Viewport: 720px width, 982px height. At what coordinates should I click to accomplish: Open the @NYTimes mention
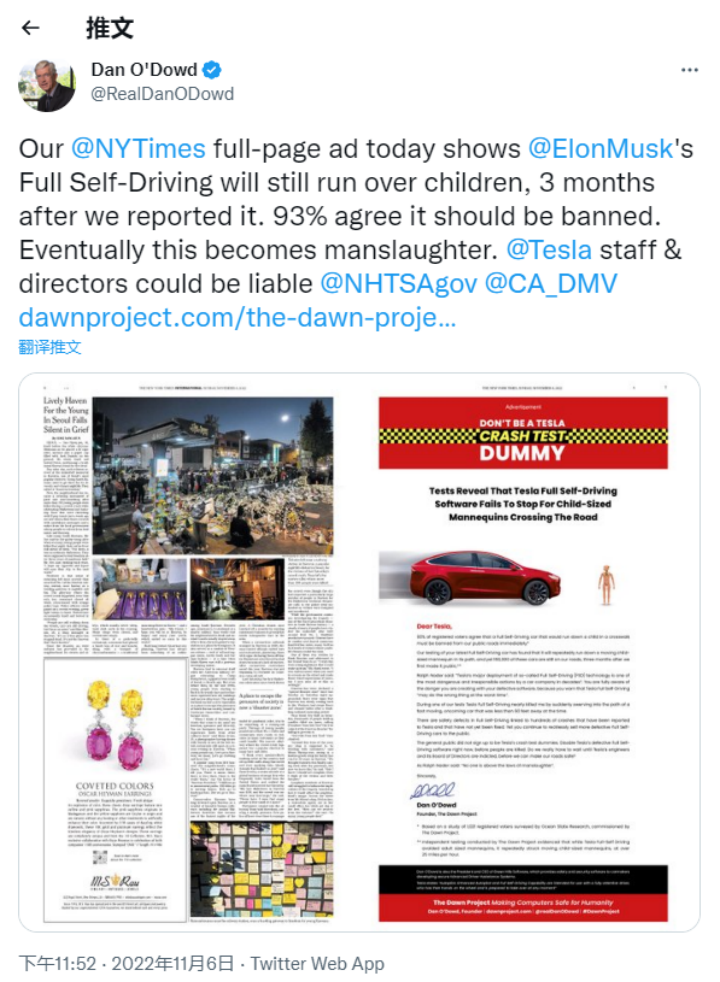(x=138, y=149)
